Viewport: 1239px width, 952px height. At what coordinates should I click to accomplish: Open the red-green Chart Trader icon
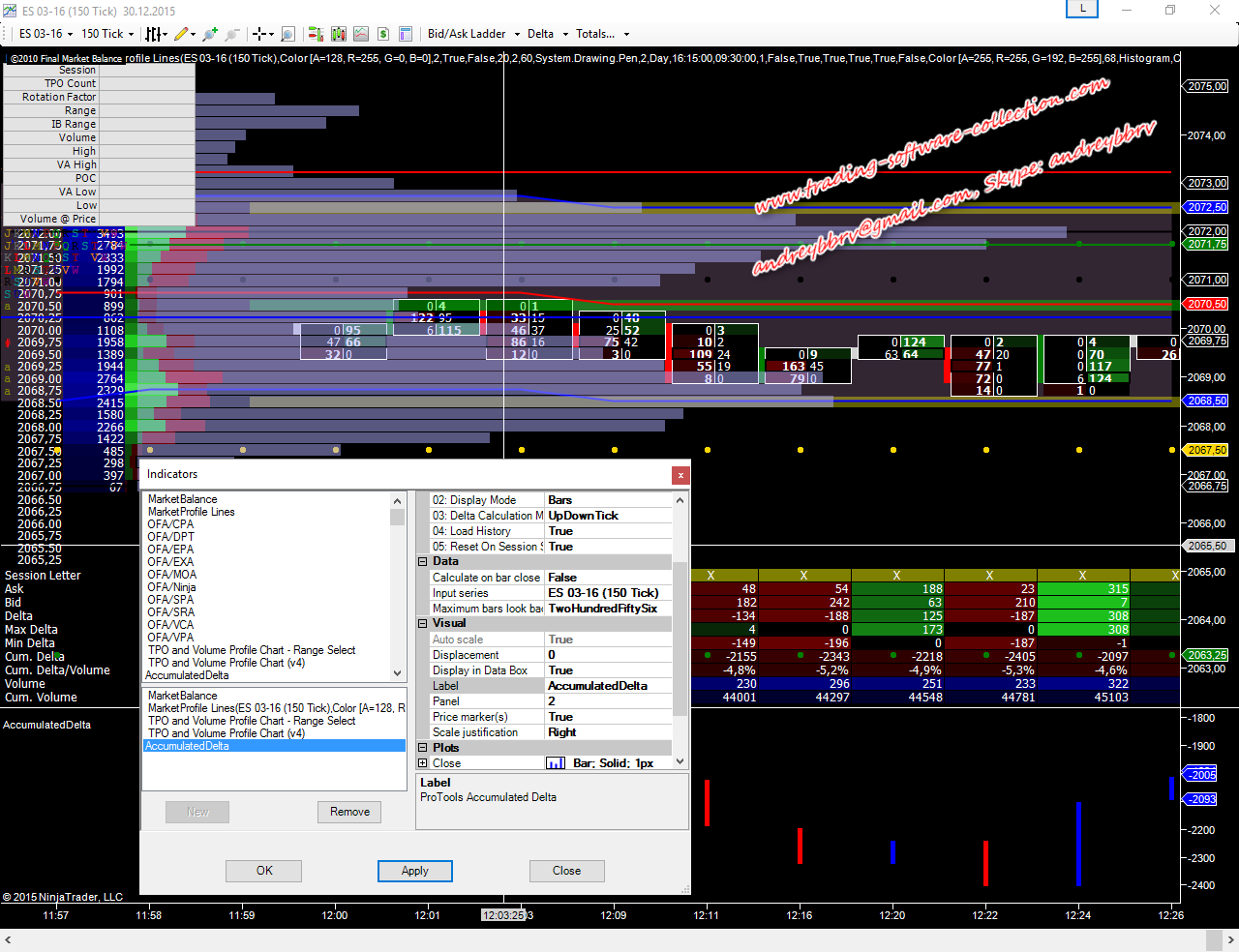point(316,34)
